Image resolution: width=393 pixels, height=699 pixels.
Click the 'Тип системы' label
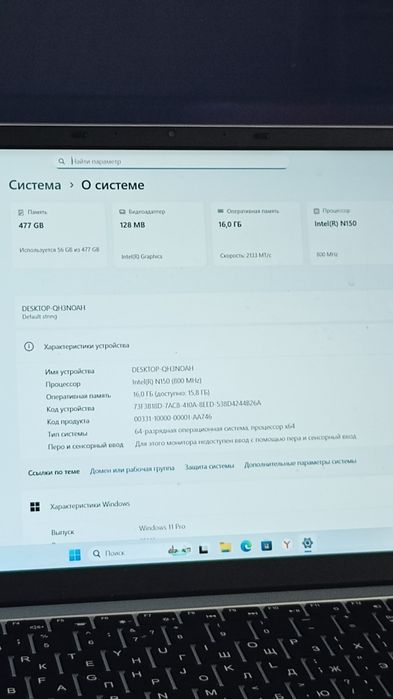(x=68, y=434)
